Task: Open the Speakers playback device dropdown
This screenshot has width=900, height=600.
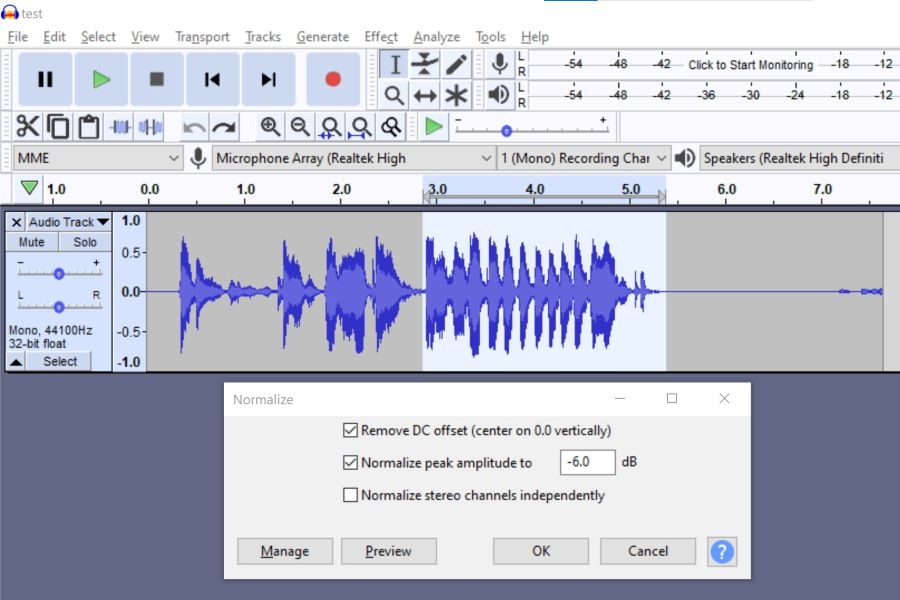Action: pyautogui.click(x=799, y=158)
